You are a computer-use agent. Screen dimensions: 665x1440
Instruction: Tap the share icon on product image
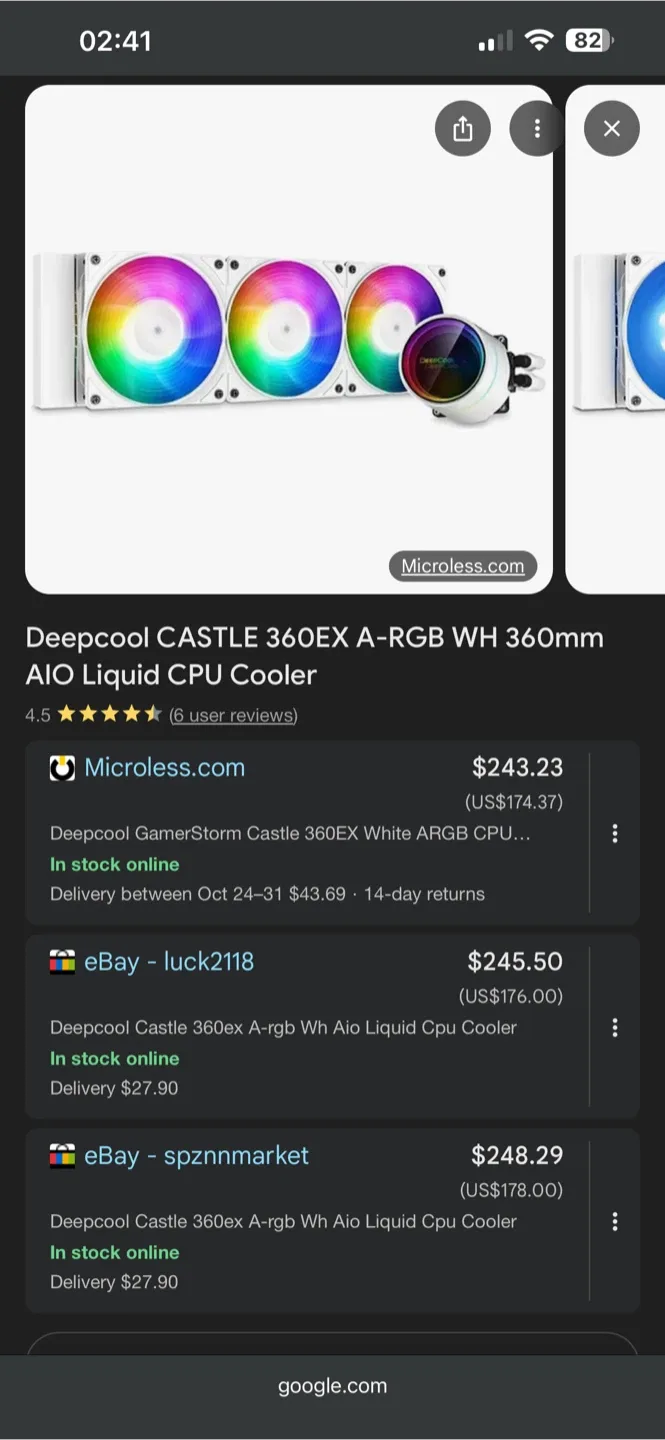pyautogui.click(x=462, y=129)
